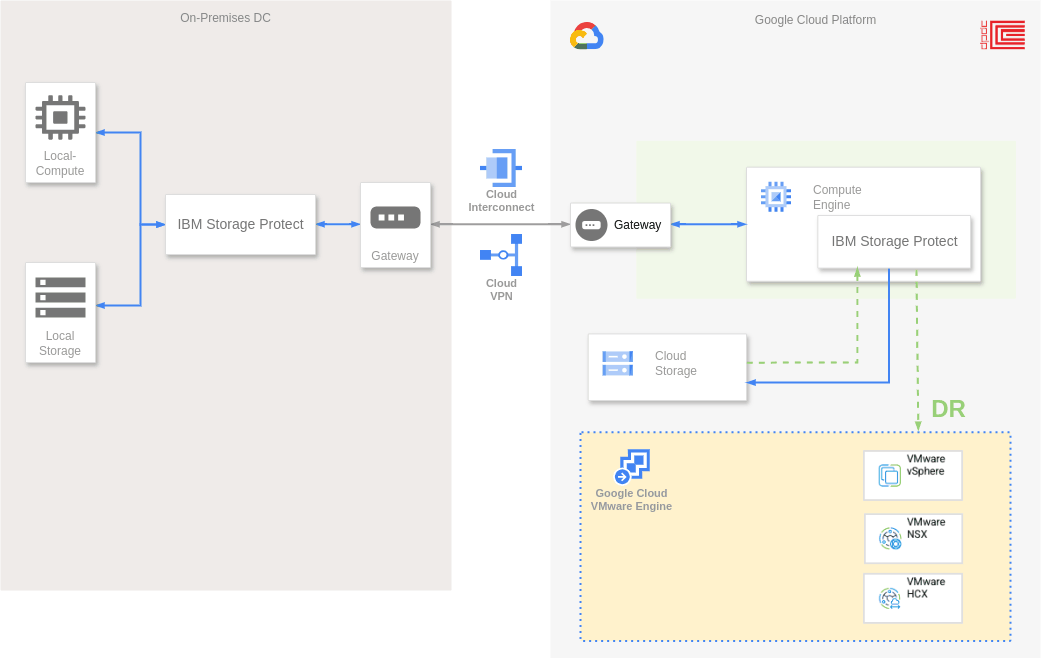Select the on-premises Gateway icon
The height and width of the screenshot is (658, 1041).
coord(395,218)
